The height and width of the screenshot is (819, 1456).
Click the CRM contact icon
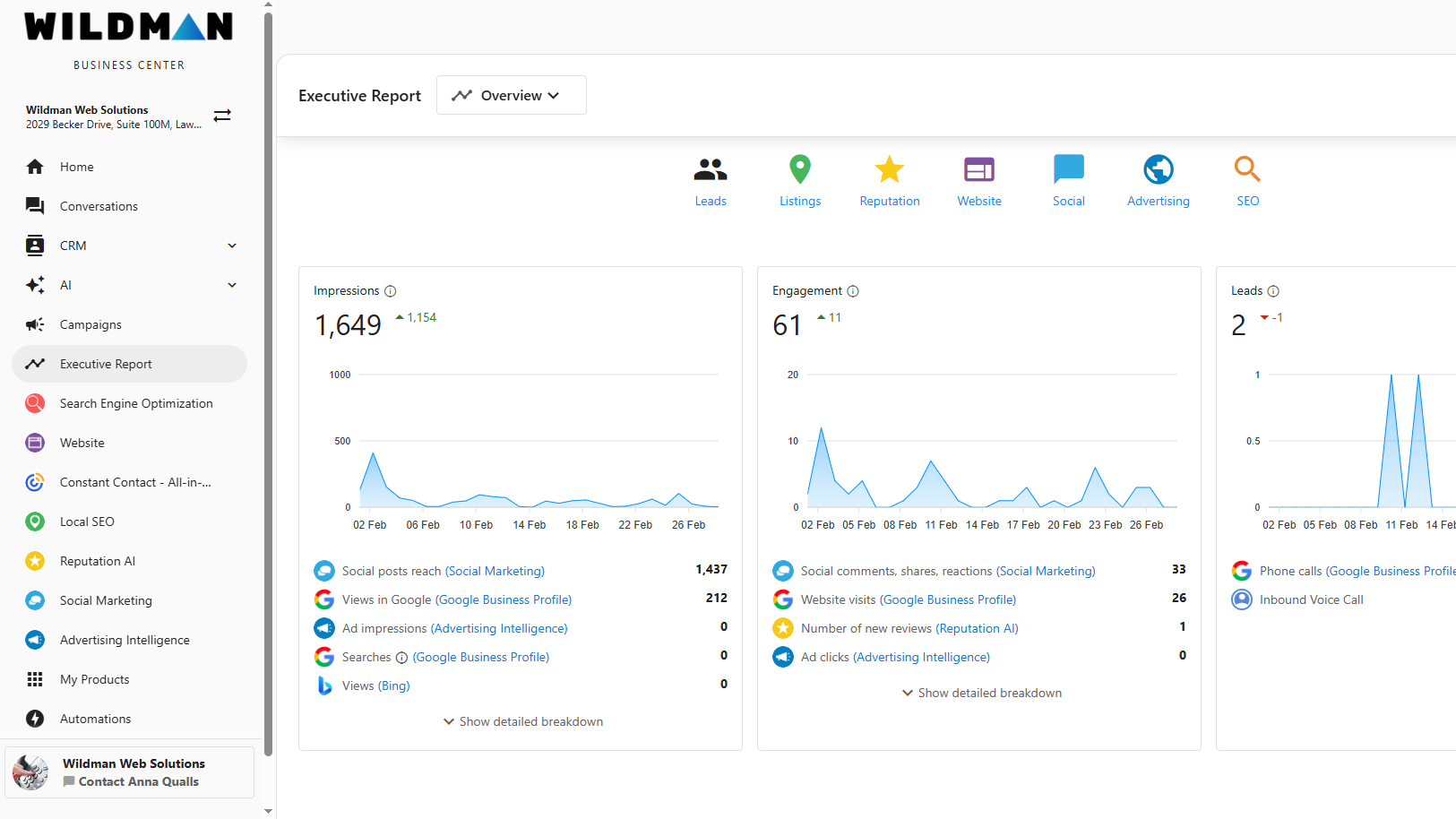(x=35, y=246)
